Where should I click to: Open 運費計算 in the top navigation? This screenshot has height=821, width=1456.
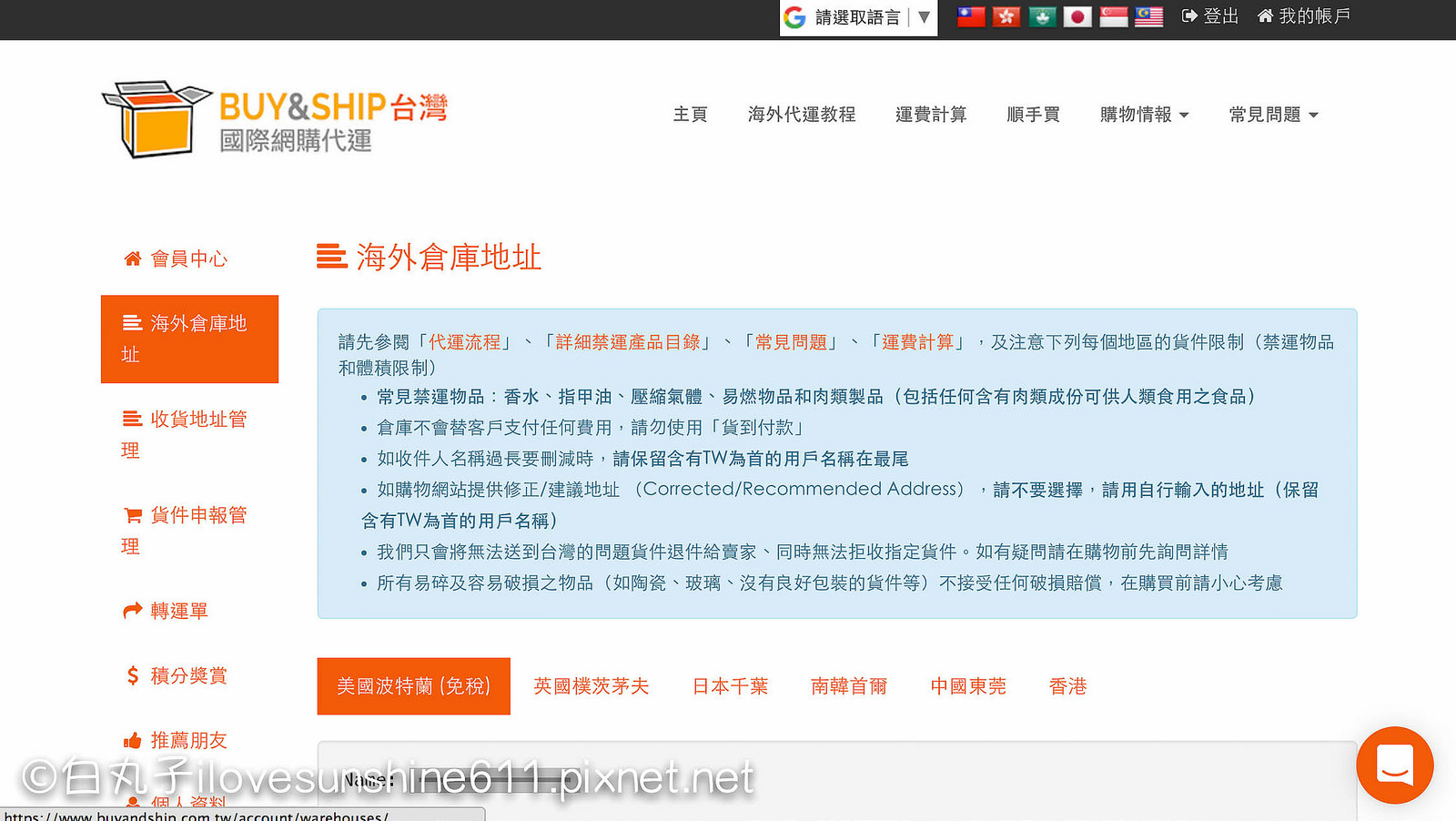930,115
